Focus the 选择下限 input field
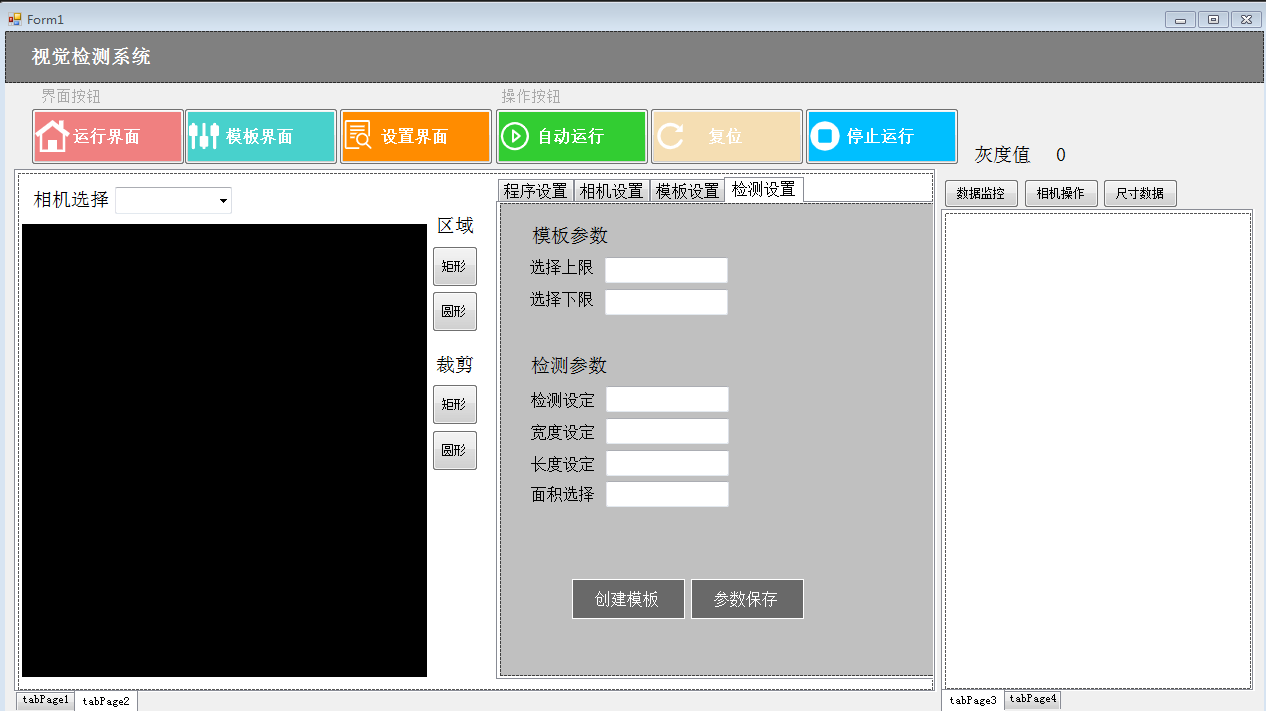The image size is (1266, 711). coord(666,302)
